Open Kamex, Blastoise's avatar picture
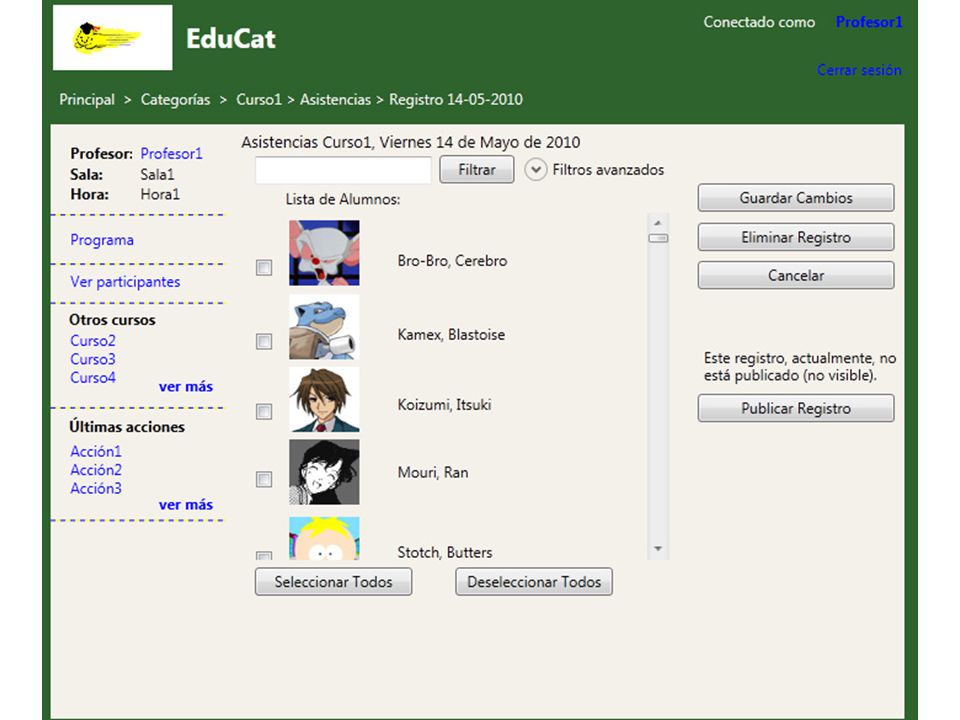Screen dimensions: 960x720 324,327
